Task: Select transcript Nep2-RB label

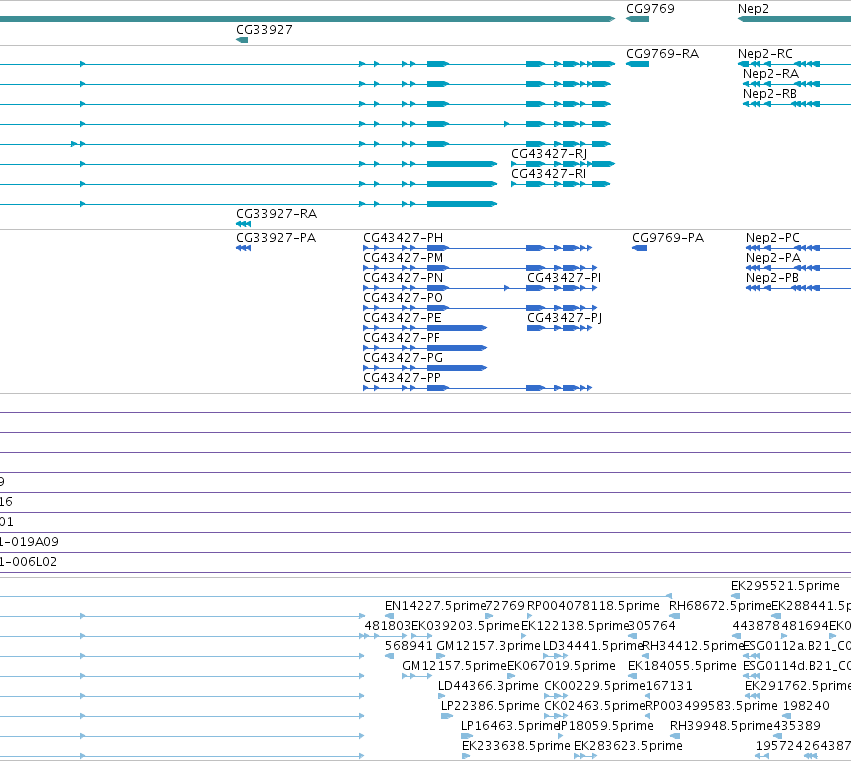Action: (770, 94)
